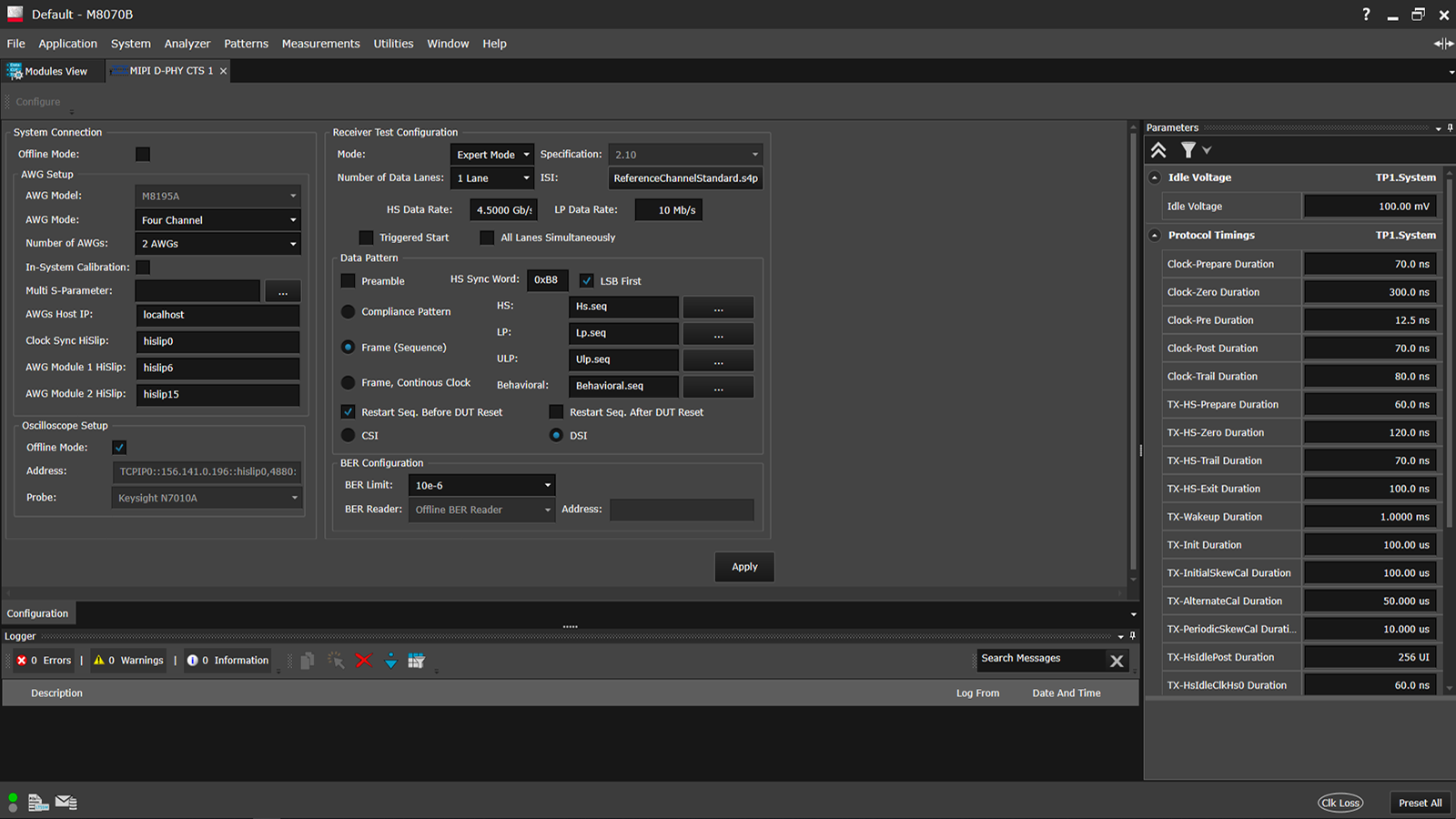Click the Preset All button

(1420, 803)
